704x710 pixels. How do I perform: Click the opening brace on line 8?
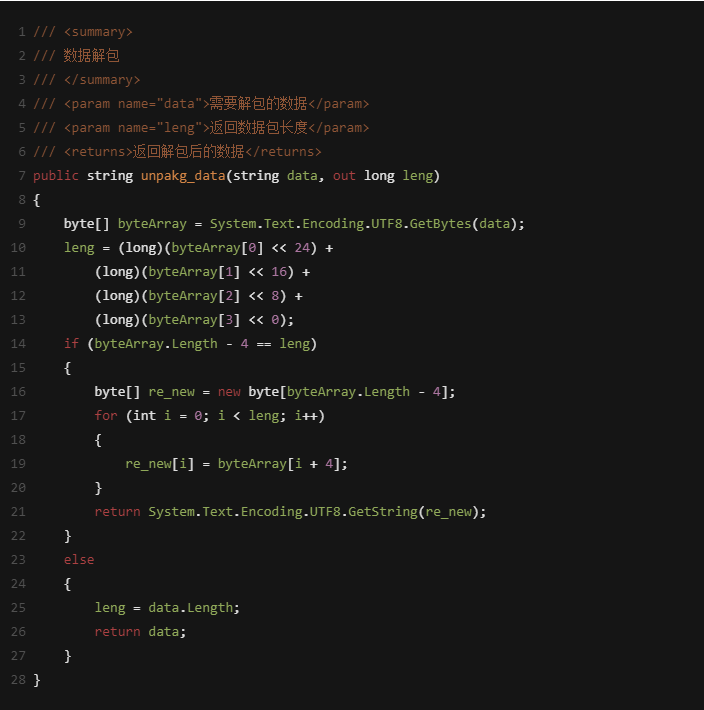(x=37, y=200)
